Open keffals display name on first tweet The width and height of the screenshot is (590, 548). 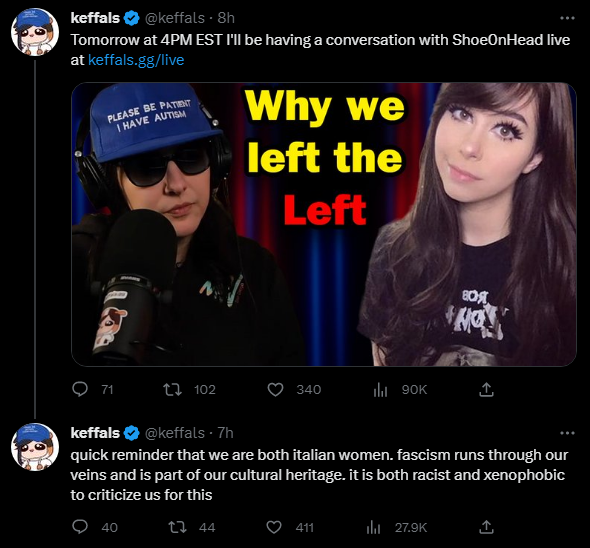click(x=95, y=18)
